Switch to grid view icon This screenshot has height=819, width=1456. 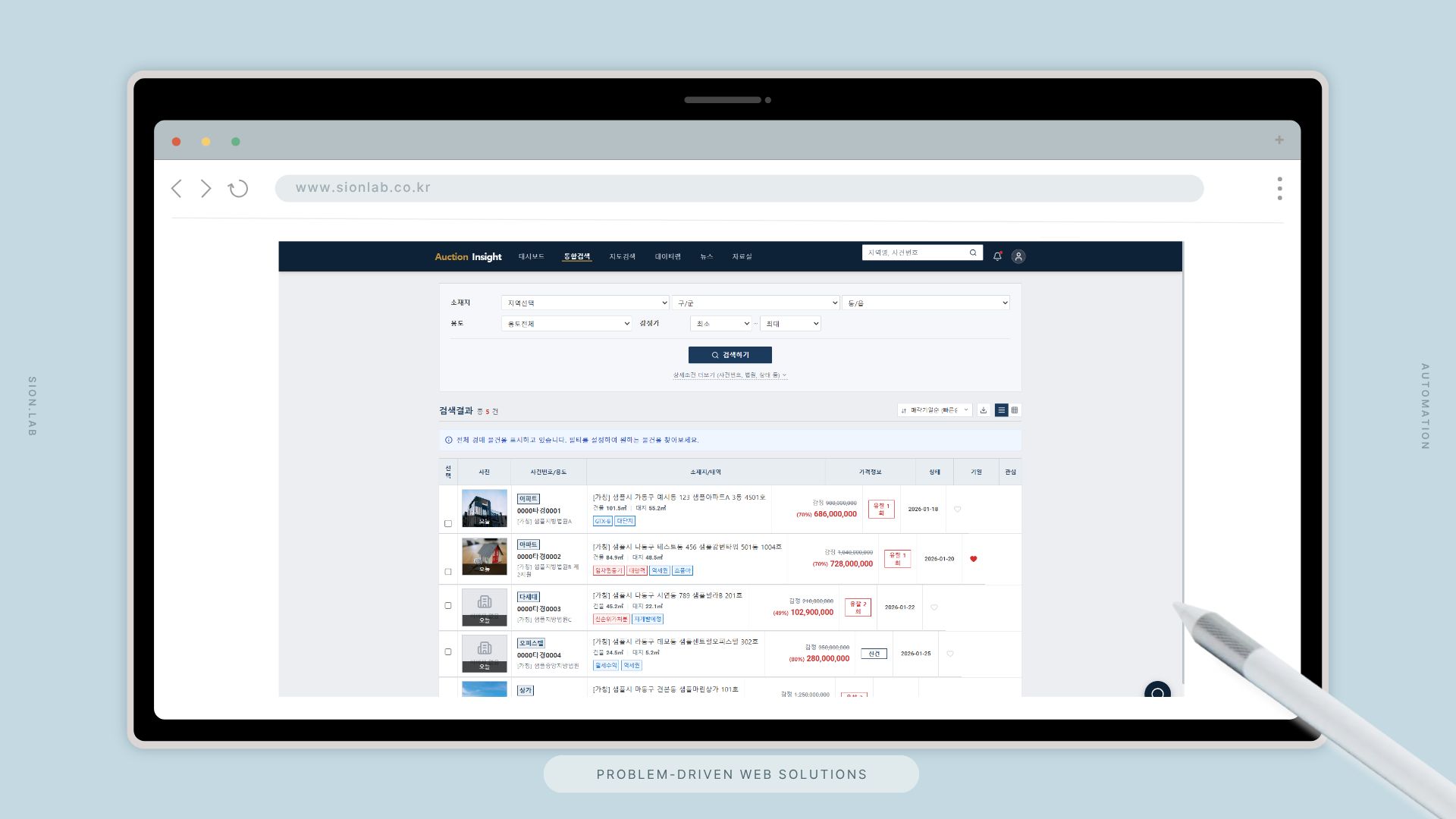1015,410
